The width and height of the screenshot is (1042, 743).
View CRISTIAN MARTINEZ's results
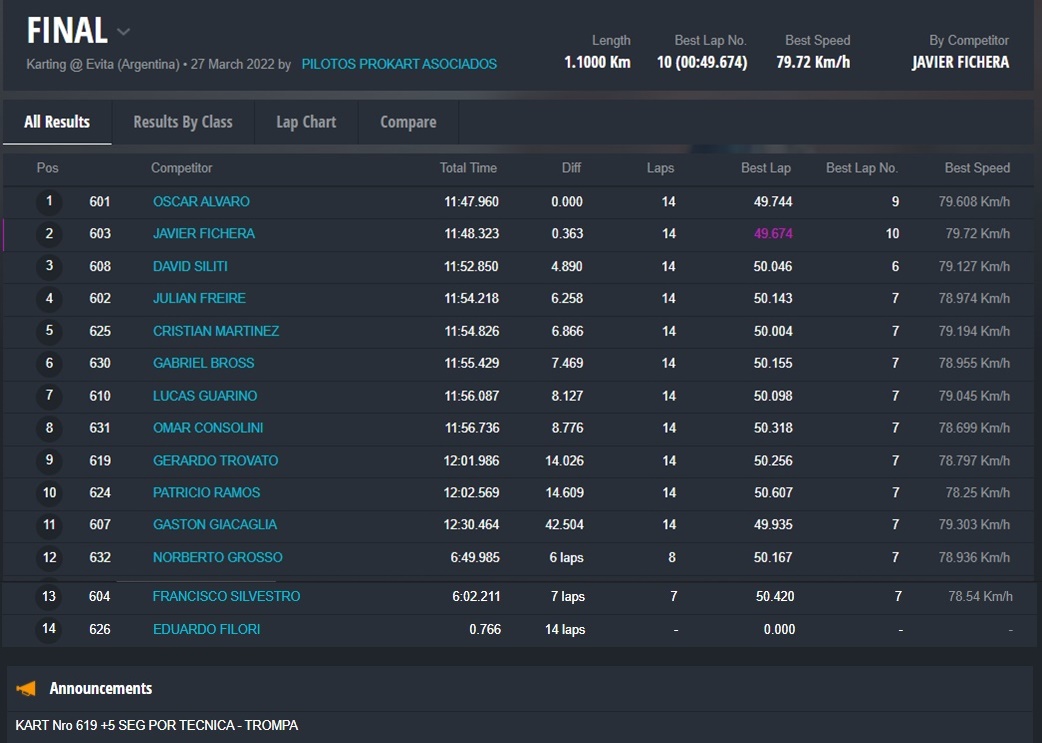(216, 331)
